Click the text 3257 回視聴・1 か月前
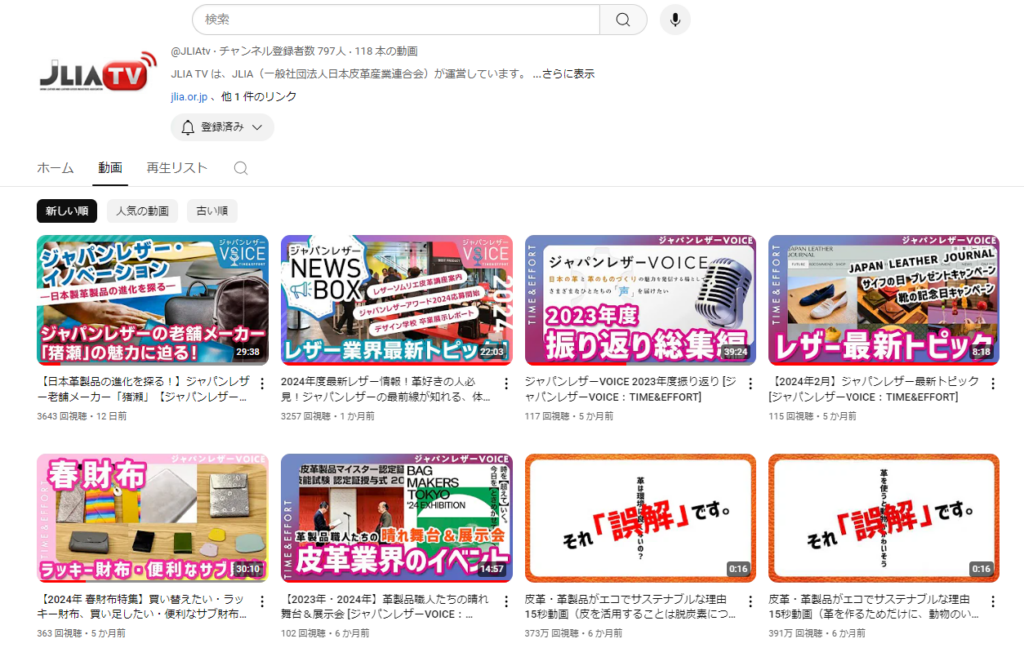 pyautogui.click(x=327, y=416)
